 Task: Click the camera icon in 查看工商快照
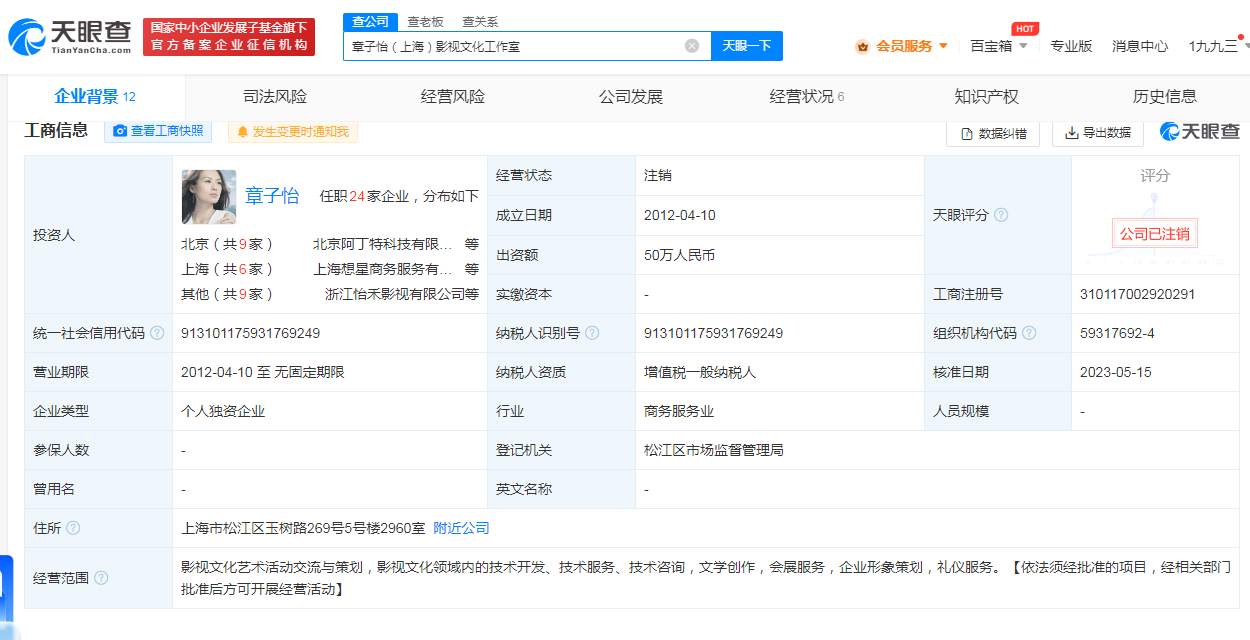[120, 131]
